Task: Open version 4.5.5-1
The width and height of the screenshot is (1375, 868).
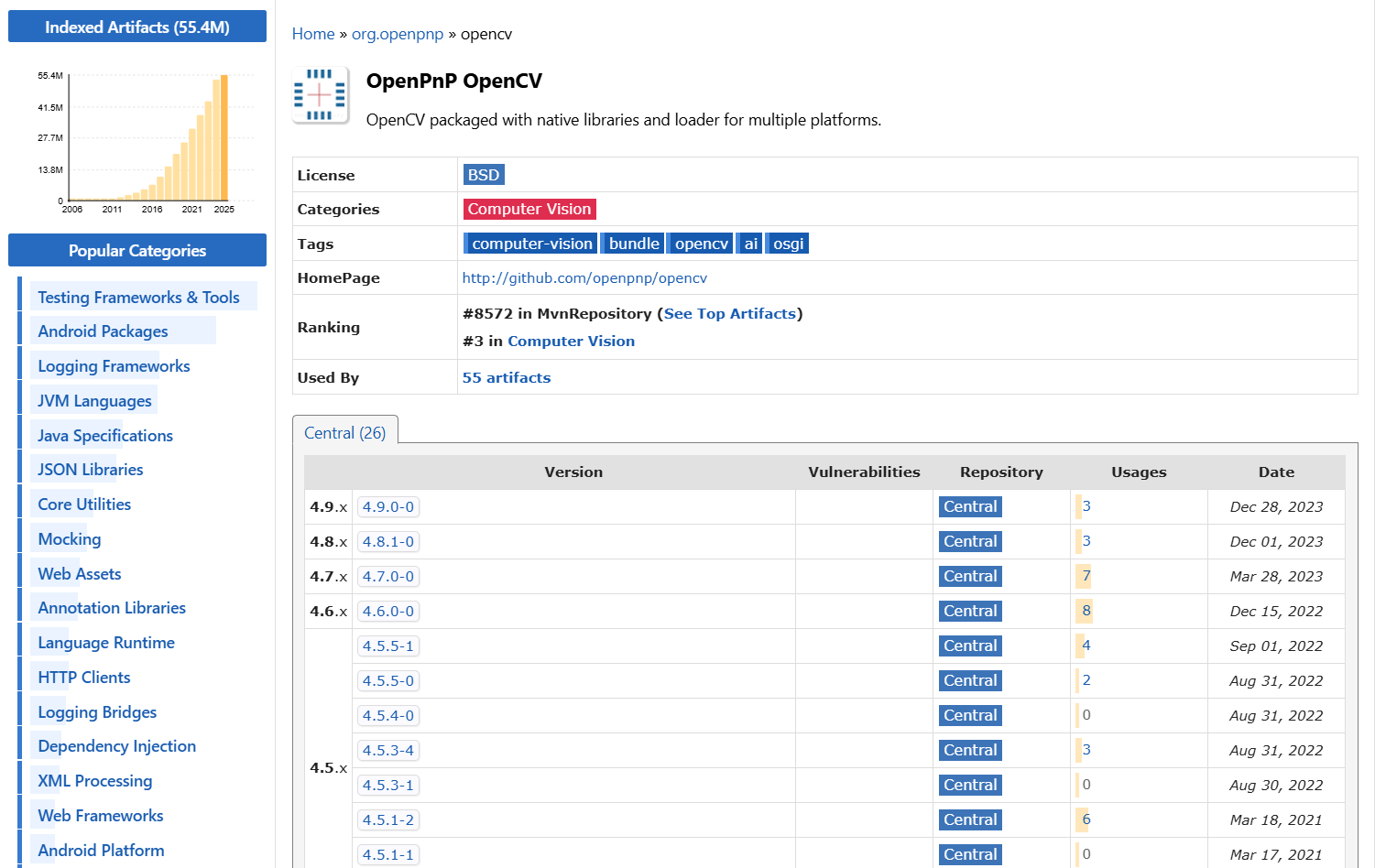Action: coord(388,646)
